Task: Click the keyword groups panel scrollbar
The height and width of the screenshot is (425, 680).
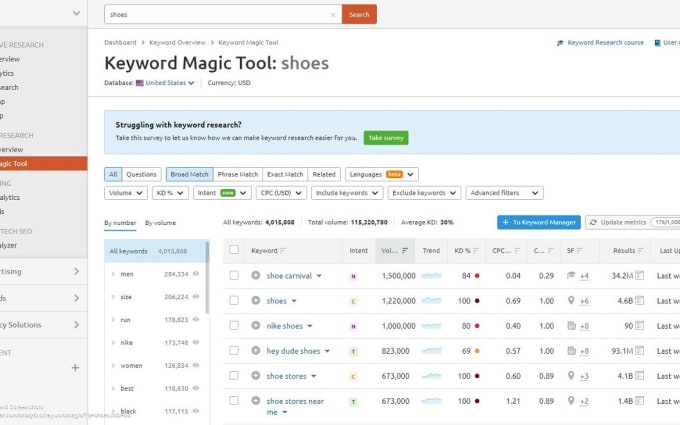Action: pos(207,278)
